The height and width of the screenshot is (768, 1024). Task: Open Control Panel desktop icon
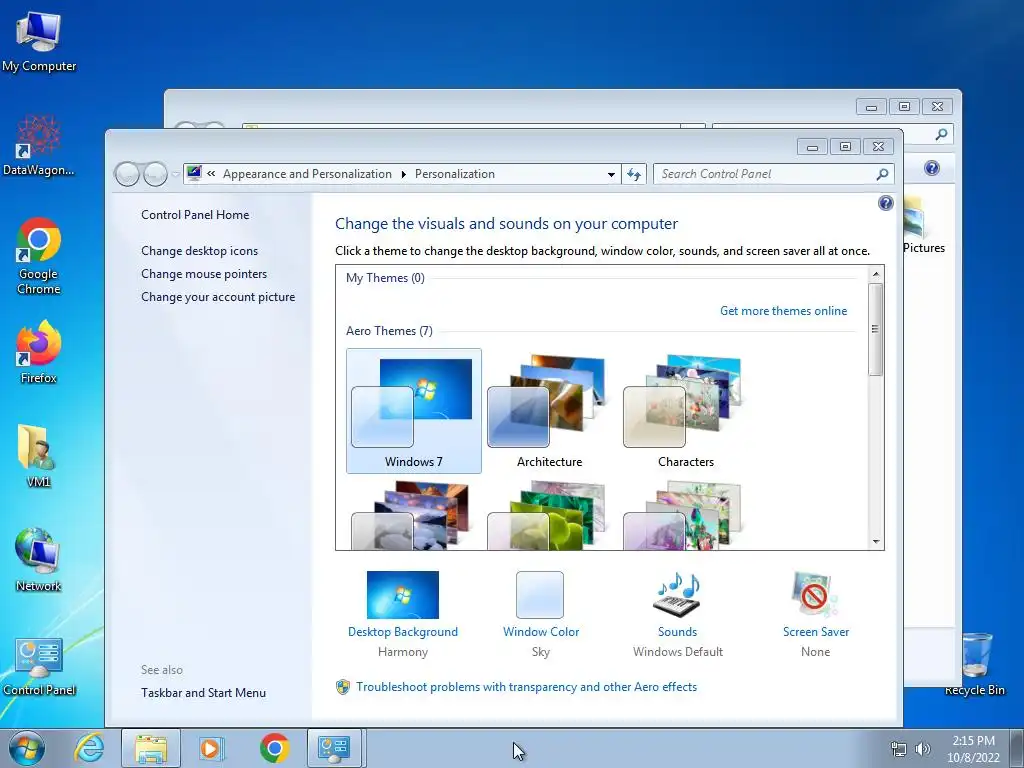(39, 665)
